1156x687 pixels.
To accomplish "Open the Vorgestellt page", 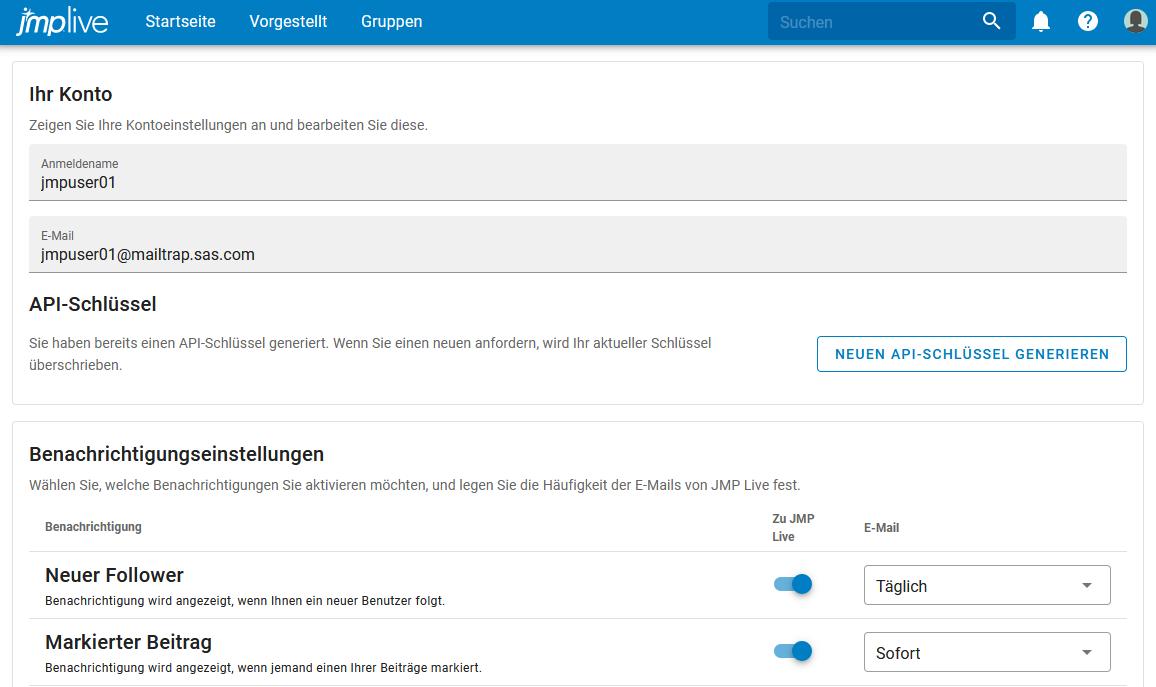I will tap(288, 20).
